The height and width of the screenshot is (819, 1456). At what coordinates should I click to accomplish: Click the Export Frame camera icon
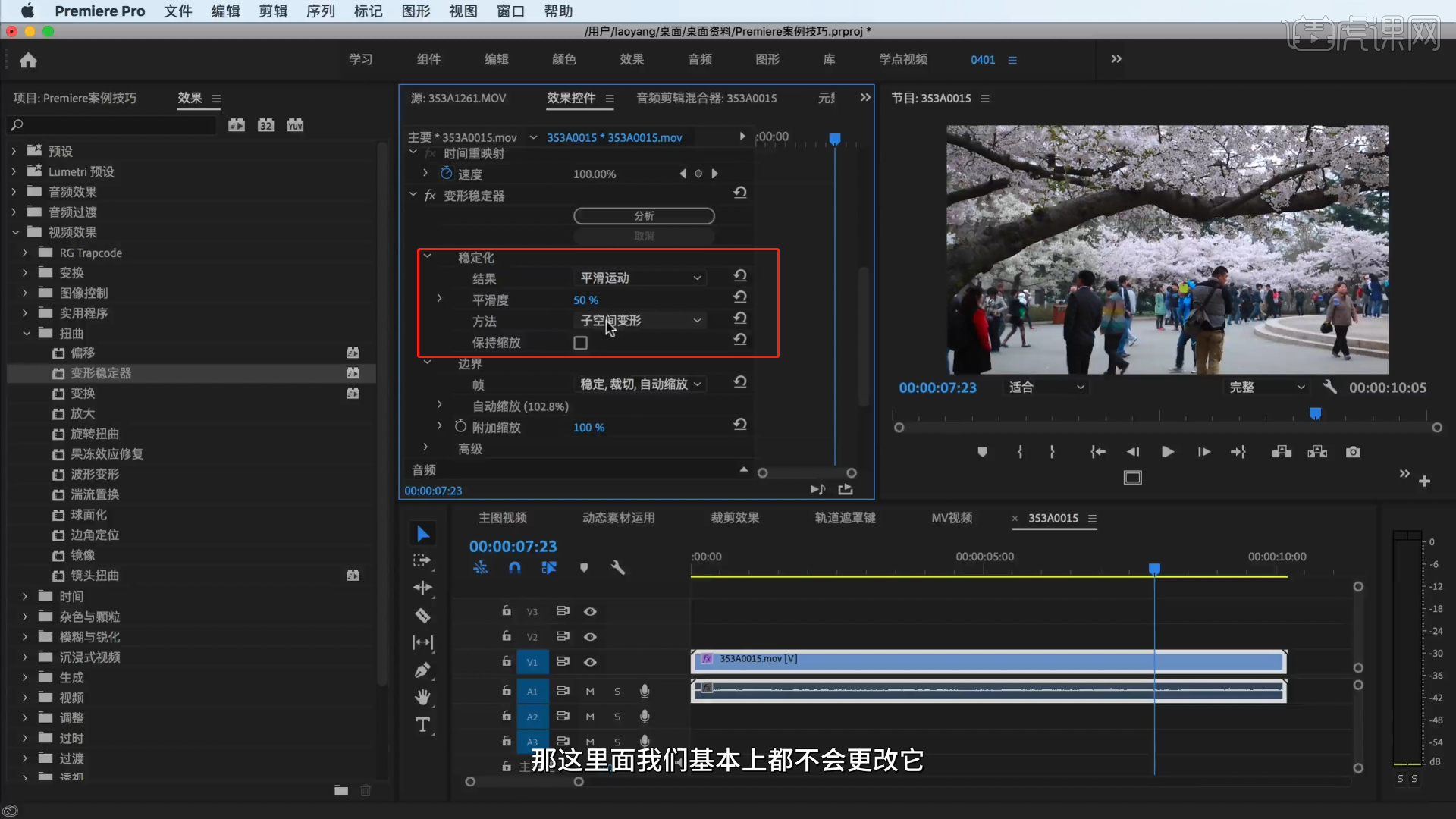[x=1353, y=451]
